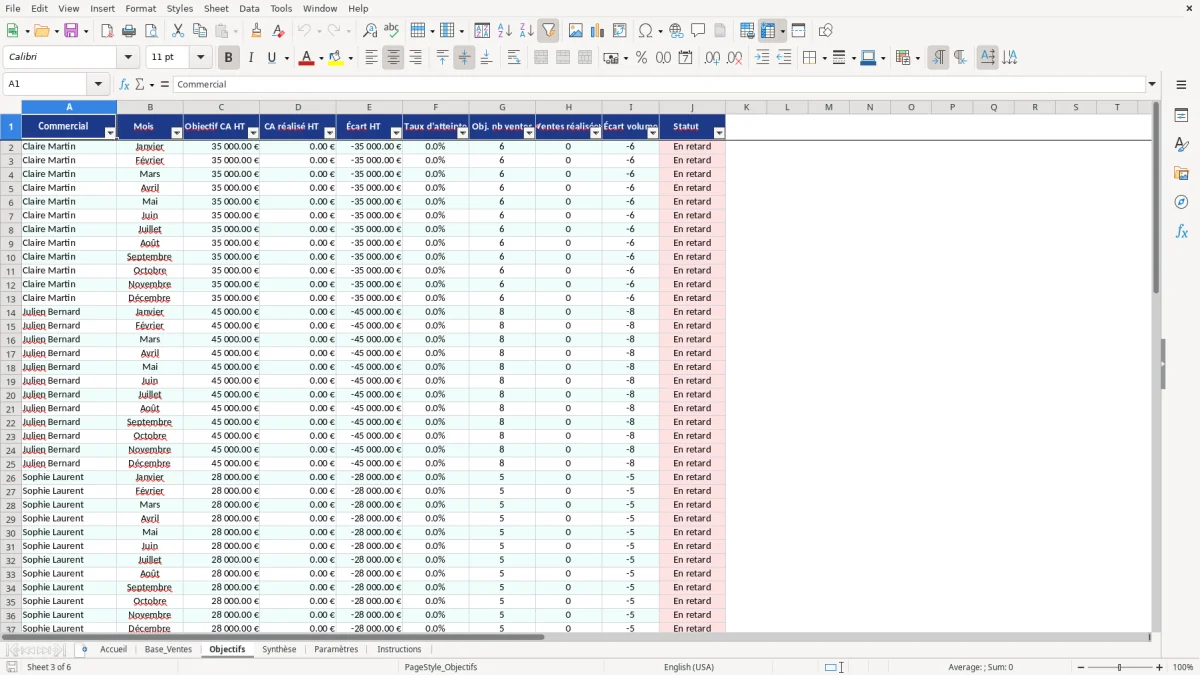The width and height of the screenshot is (1200, 675).
Task: Insert a hyperlink
Action: tap(676, 31)
